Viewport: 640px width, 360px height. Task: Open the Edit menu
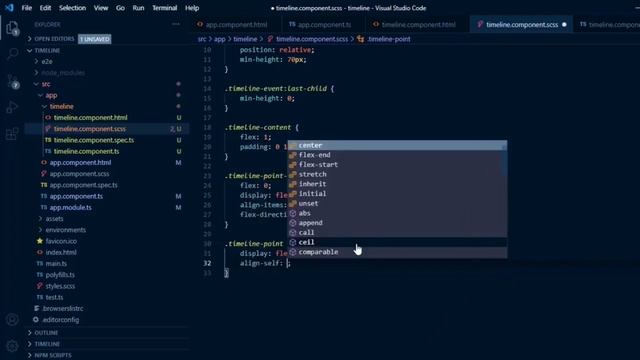pyautogui.click(x=45, y=8)
